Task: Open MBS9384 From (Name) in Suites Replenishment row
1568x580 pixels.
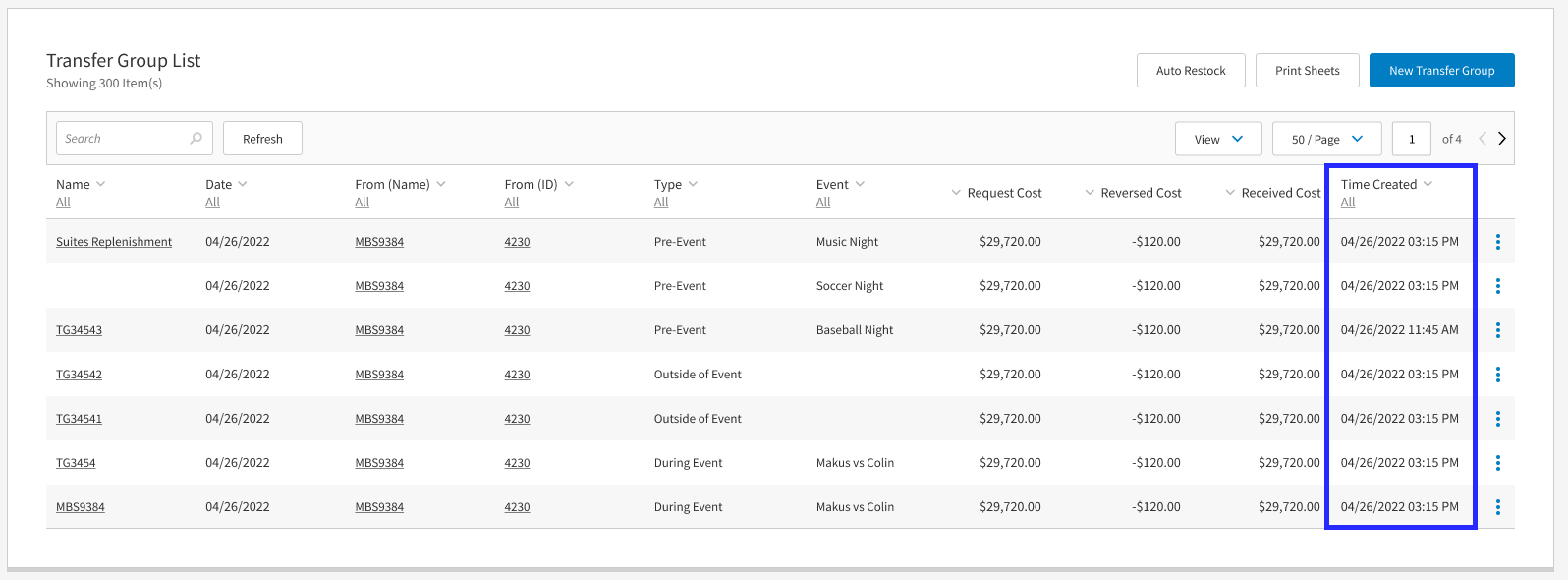Action: [379, 242]
